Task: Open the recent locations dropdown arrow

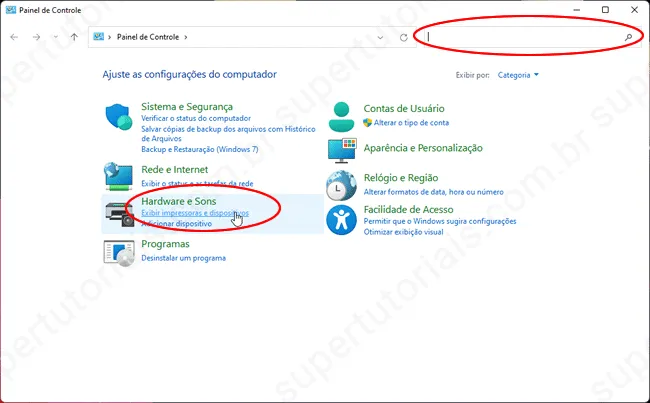Action: [56, 37]
